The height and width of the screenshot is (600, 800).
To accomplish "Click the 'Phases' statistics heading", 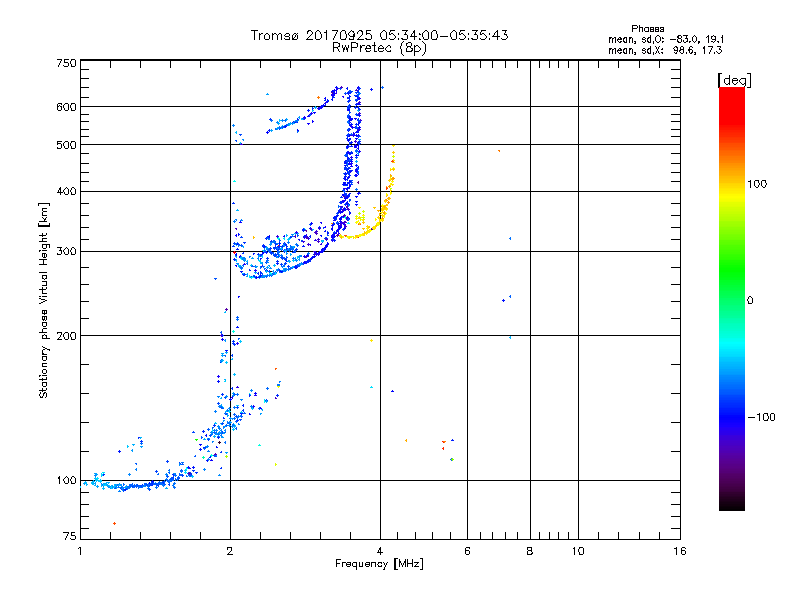I will tap(647, 29).
